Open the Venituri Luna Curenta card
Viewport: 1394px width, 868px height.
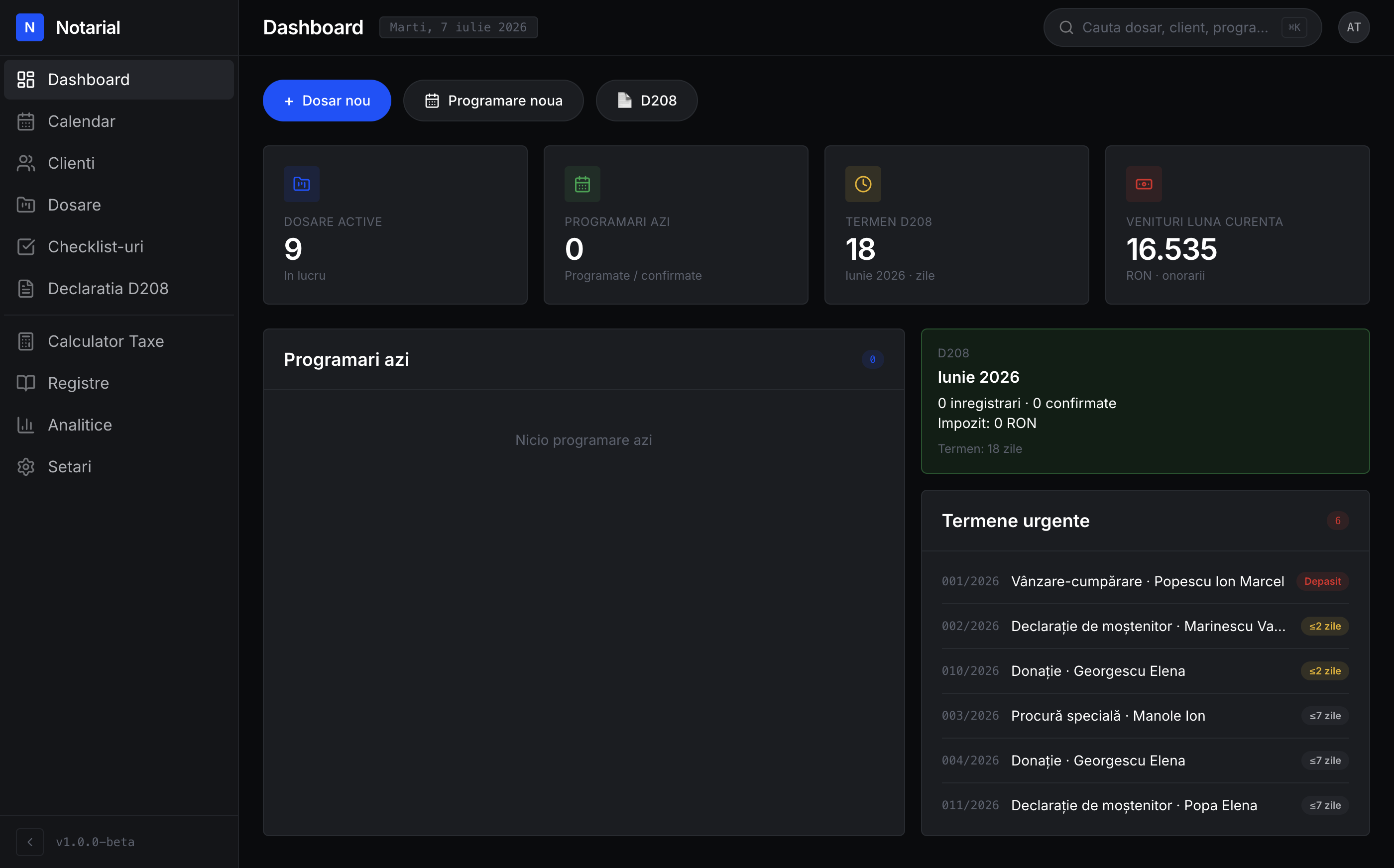click(1237, 225)
